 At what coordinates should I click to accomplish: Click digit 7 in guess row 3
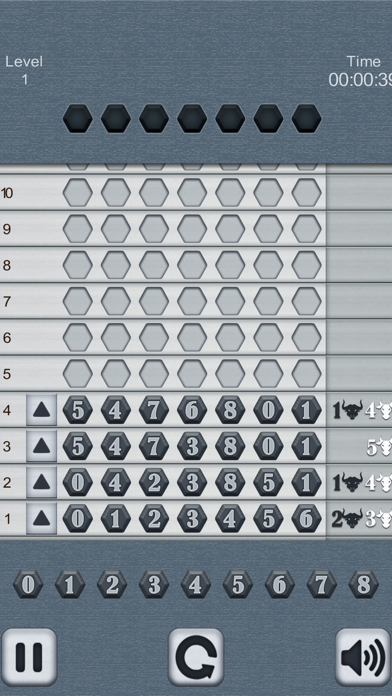coord(154,446)
